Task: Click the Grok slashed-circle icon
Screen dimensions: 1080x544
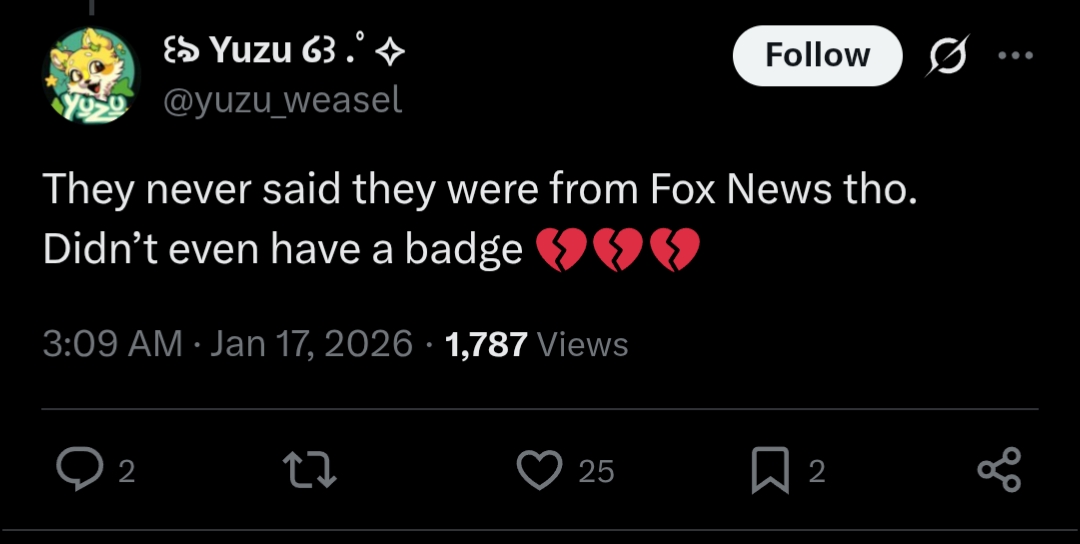Action: pyautogui.click(x=944, y=56)
